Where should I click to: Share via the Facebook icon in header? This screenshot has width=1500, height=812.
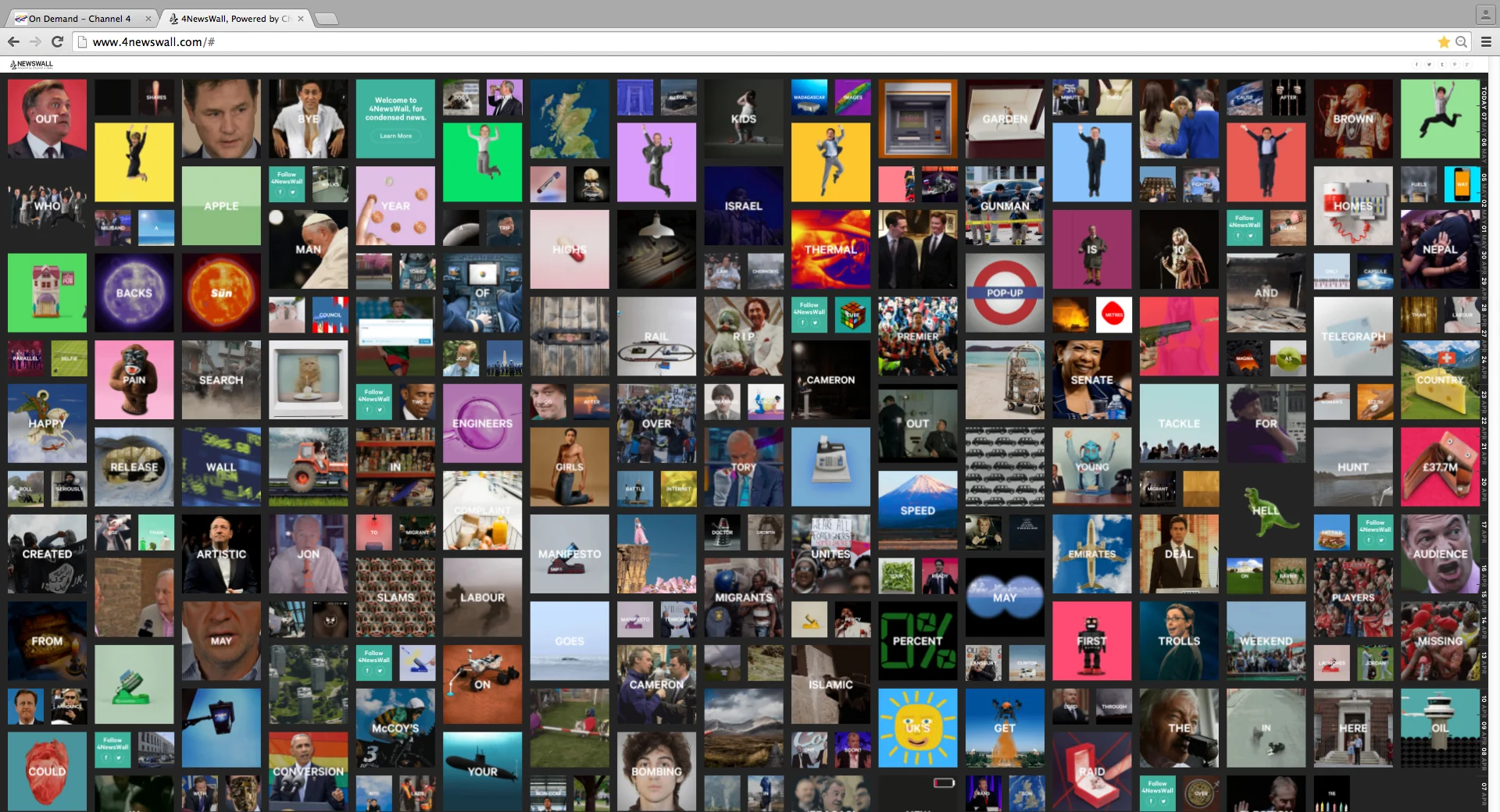(x=1416, y=64)
